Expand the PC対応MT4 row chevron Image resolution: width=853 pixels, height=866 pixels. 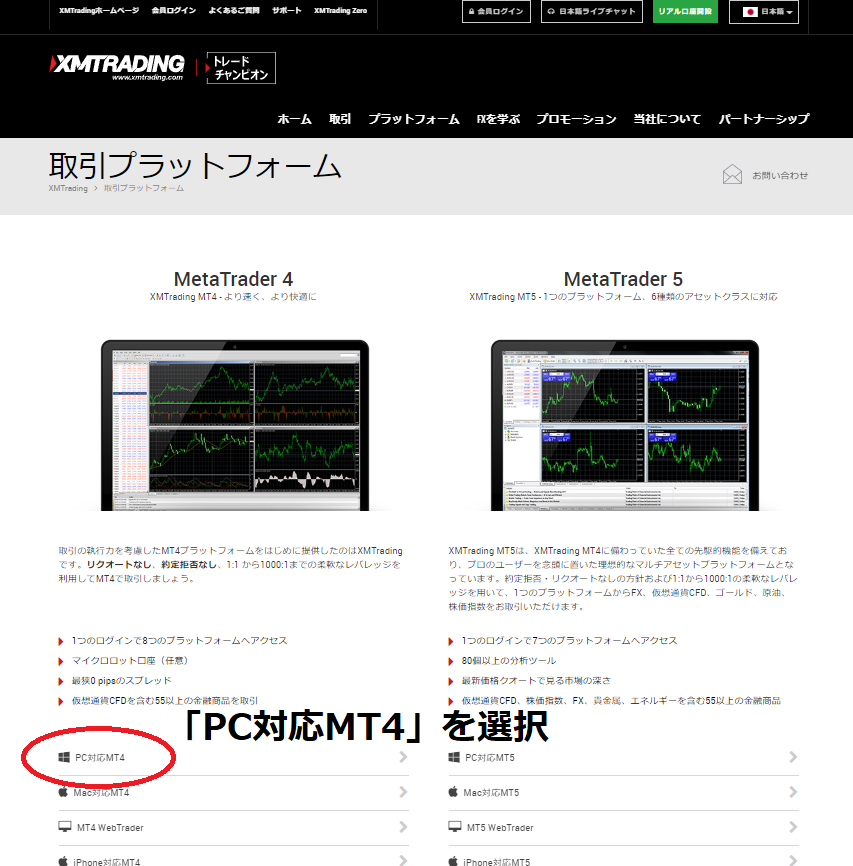(x=403, y=757)
